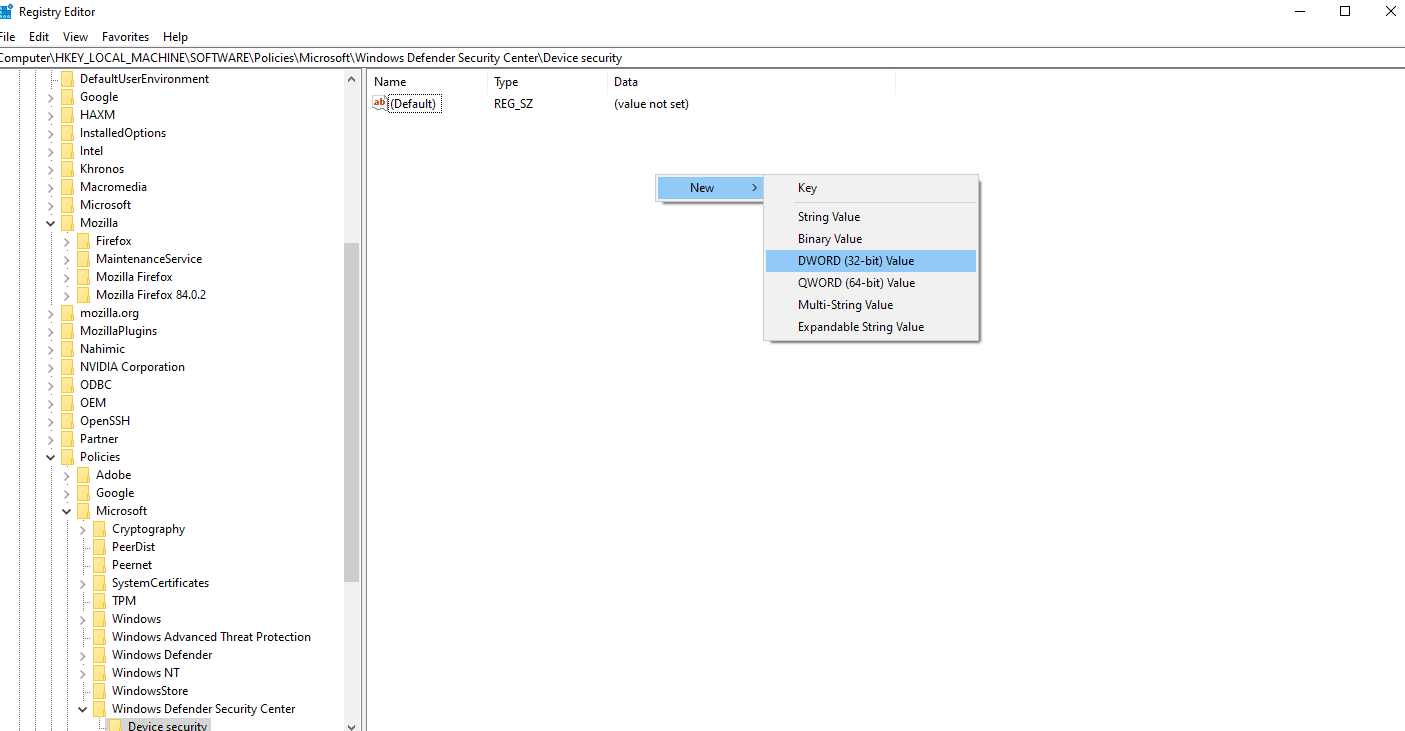Select the Device security key
Image resolution: width=1405 pixels, height=731 pixels.
(167, 726)
